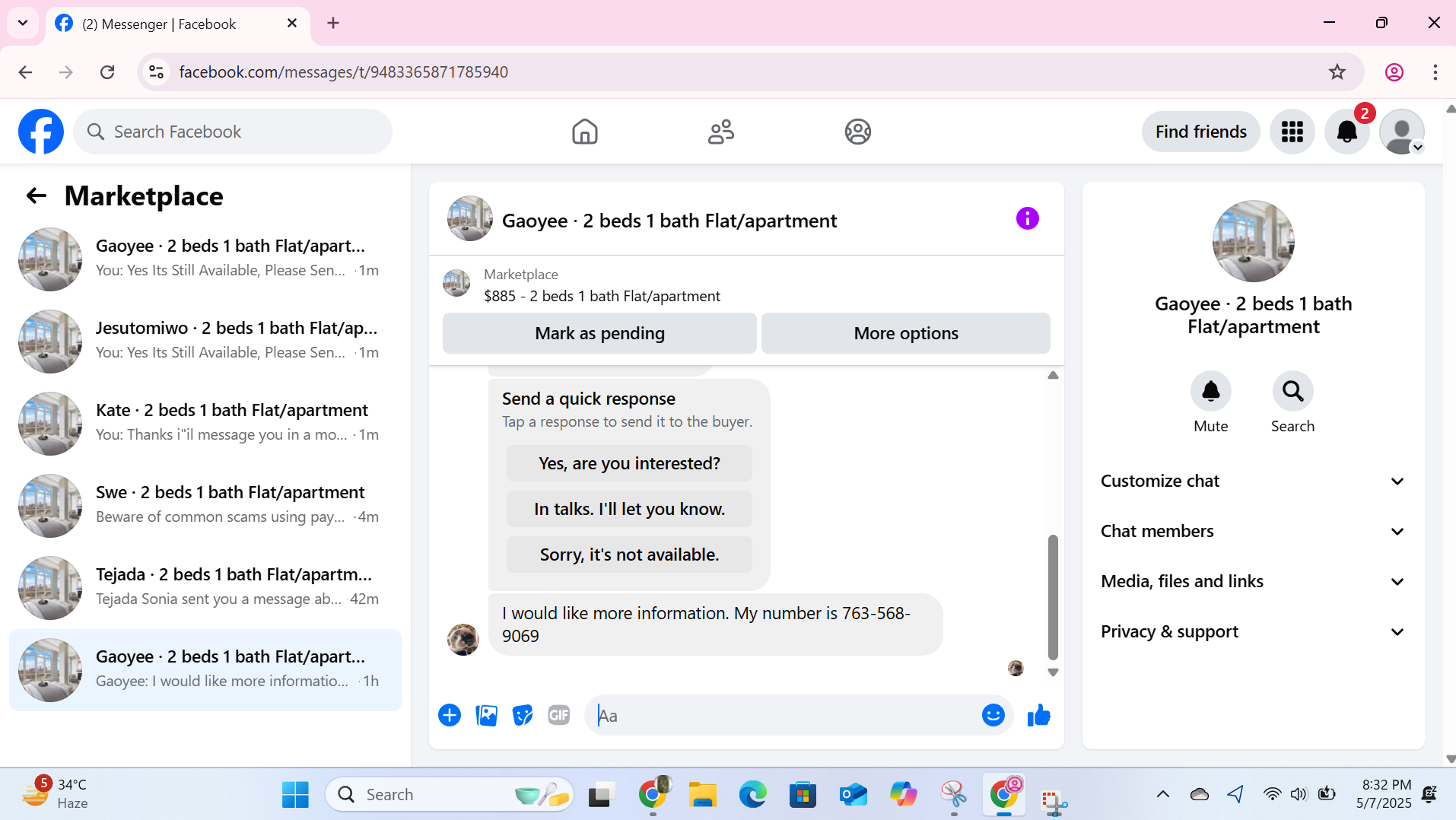Send quick reply 'Yes, are you interested?'
The width and height of the screenshot is (1456, 820).
coord(629,463)
